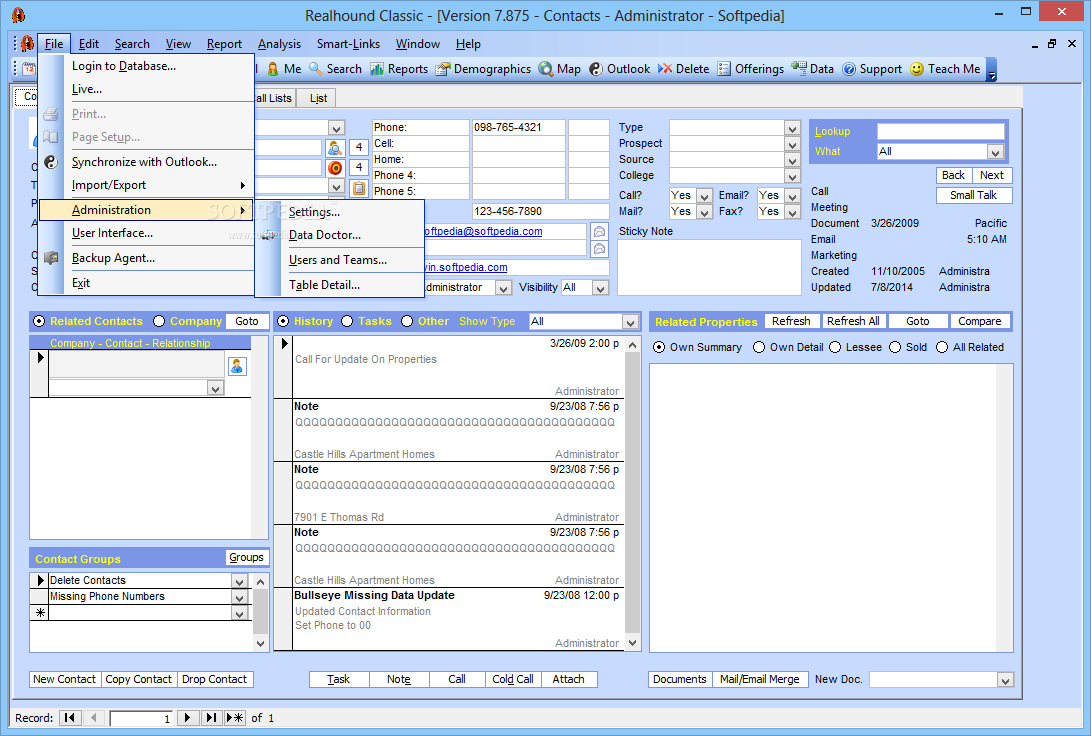
Task: Click the Small Talk button
Action: [973, 195]
